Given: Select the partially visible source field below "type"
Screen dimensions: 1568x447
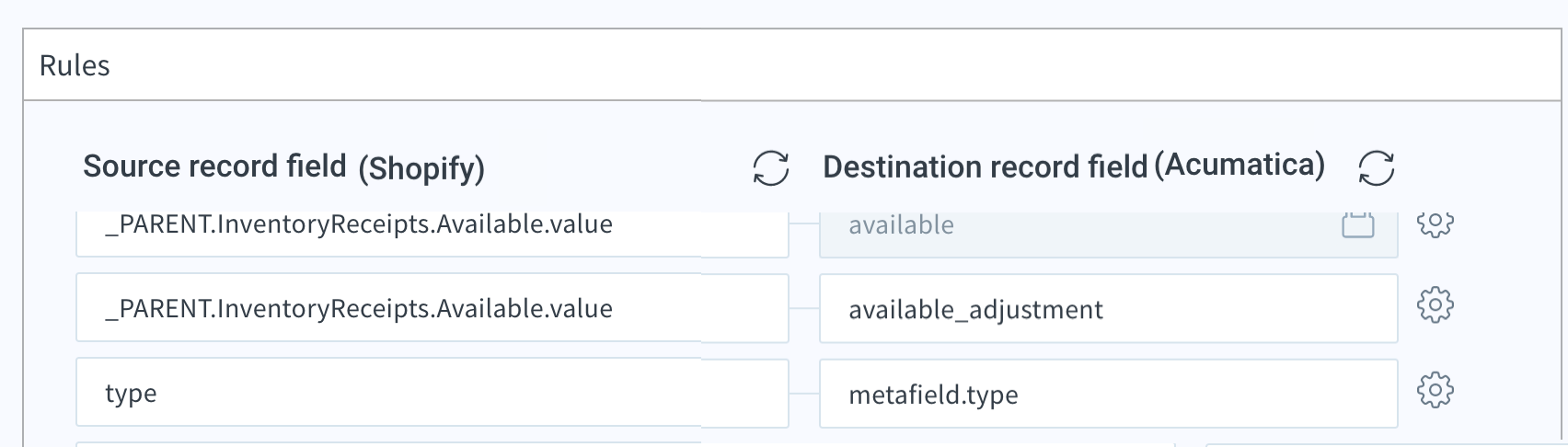Looking at the screenshot, I should (625, 445).
